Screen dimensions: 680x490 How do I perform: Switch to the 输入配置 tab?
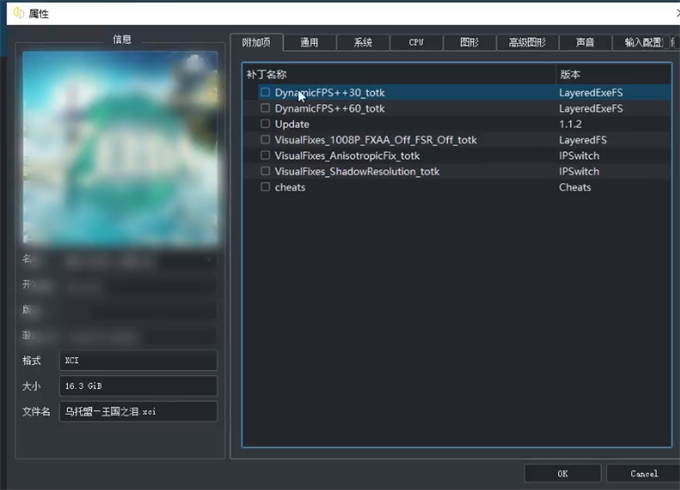[643, 42]
